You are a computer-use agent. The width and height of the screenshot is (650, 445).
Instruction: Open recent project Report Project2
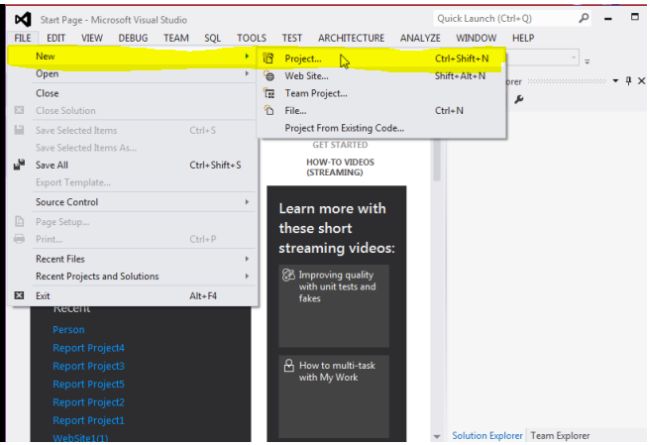pyautogui.click(x=88, y=402)
